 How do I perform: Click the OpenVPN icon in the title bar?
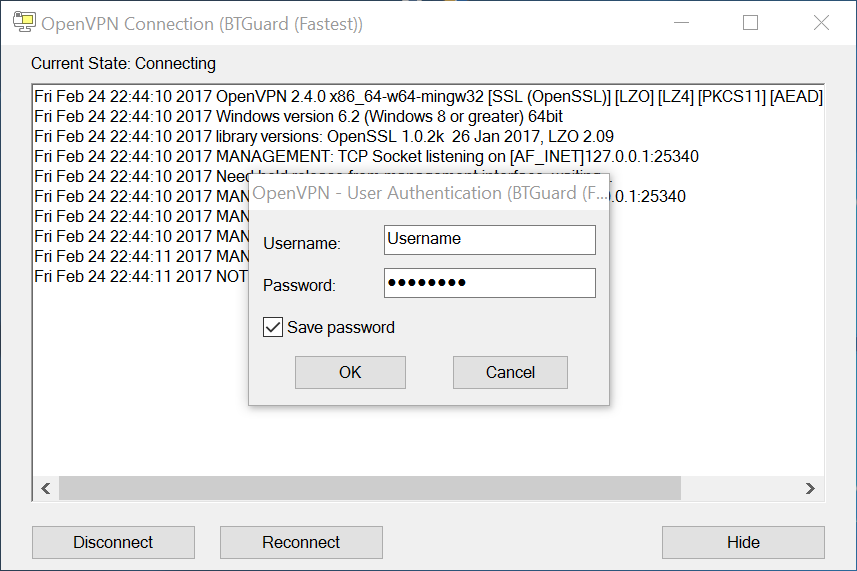pos(23,23)
